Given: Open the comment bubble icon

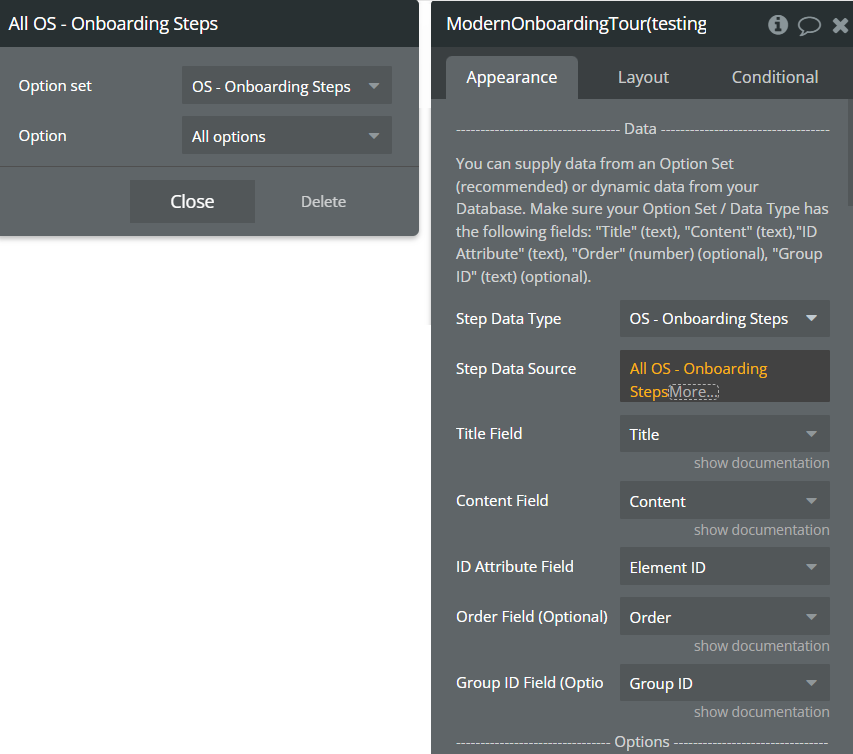Looking at the screenshot, I should point(809,25).
